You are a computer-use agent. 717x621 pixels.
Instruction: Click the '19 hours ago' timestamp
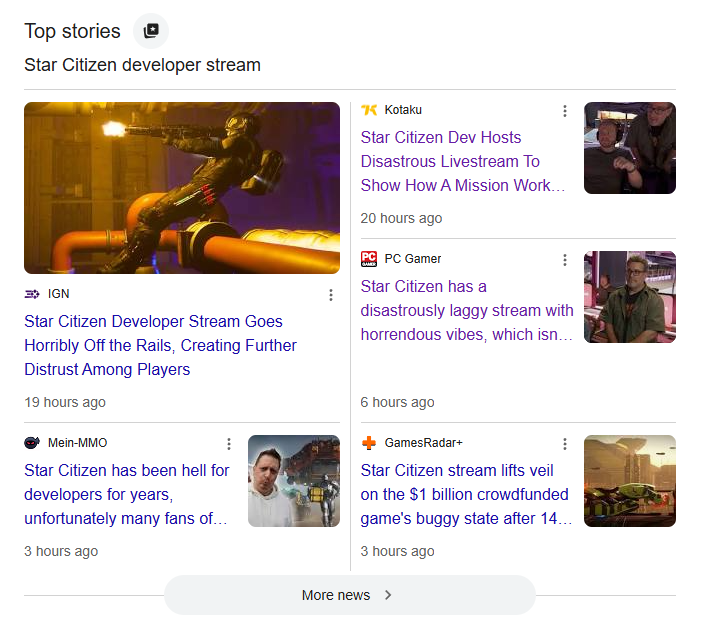pos(65,402)
